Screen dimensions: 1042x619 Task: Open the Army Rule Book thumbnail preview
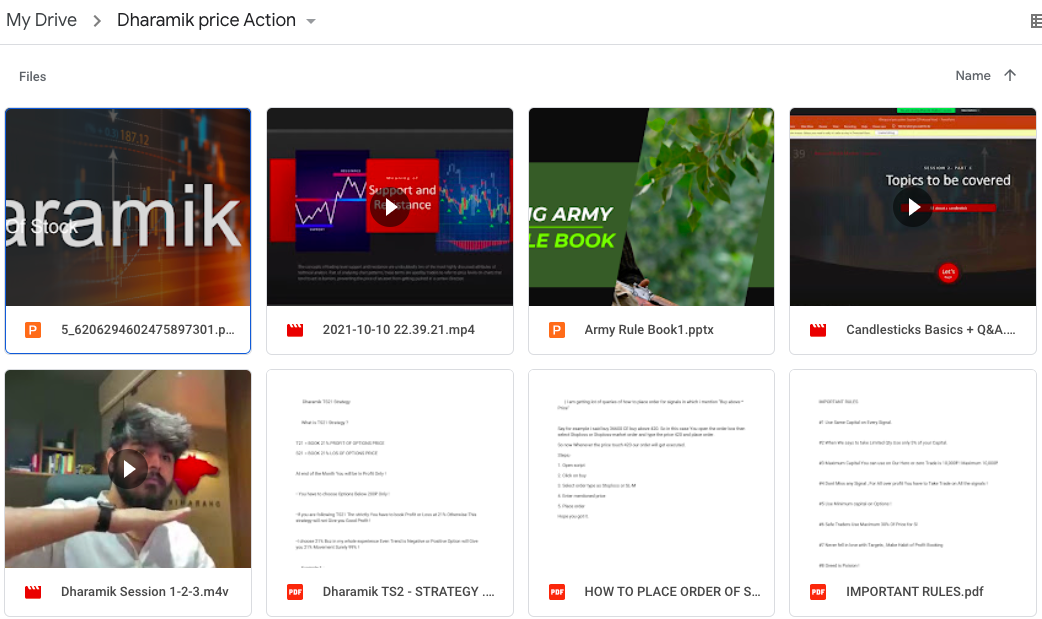tap(651, 207)
